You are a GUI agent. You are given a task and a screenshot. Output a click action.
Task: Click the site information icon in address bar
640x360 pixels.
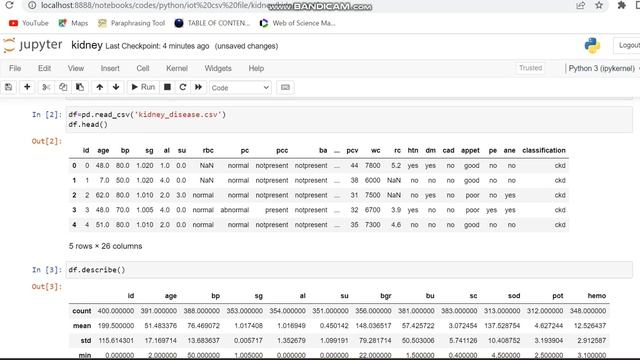pos(32,5)
